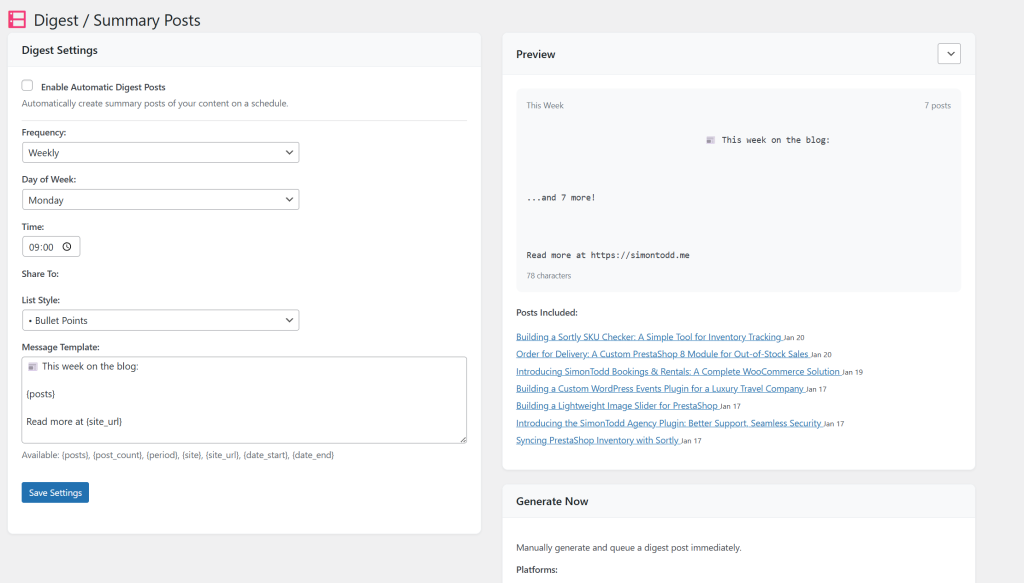Open Custom WordPress Events Plugin post link
Screen dimensions: 1024x583
(659, 389)
